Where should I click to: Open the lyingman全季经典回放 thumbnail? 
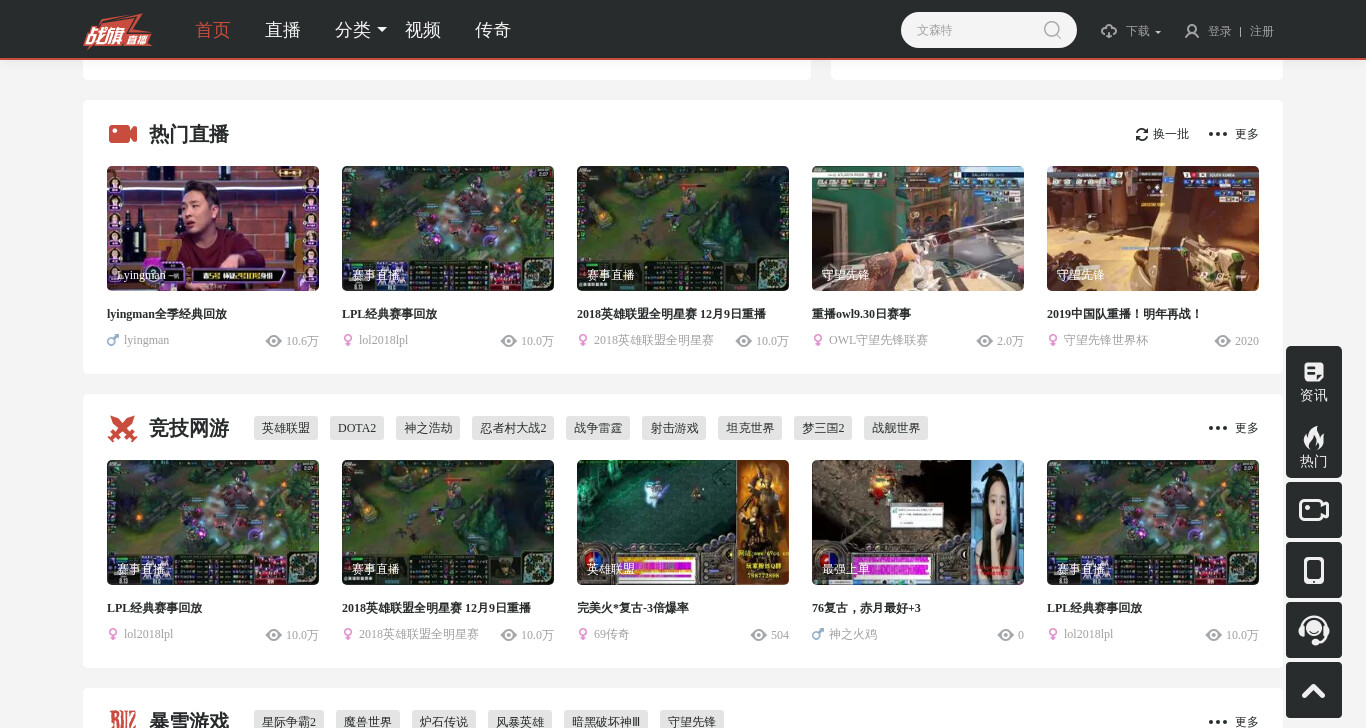pos(213,228)
